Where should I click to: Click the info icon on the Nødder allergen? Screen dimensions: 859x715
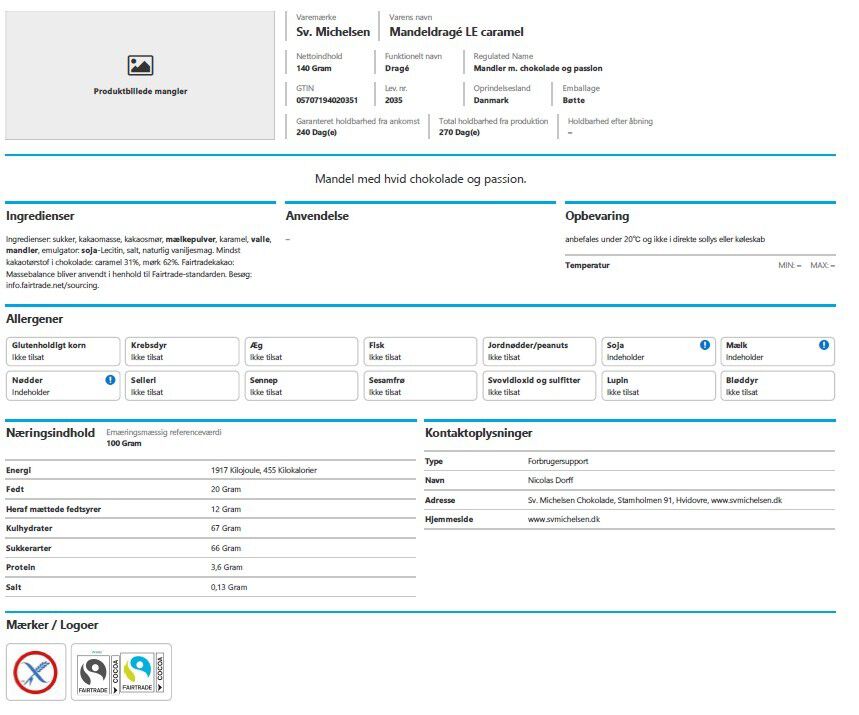110,380
